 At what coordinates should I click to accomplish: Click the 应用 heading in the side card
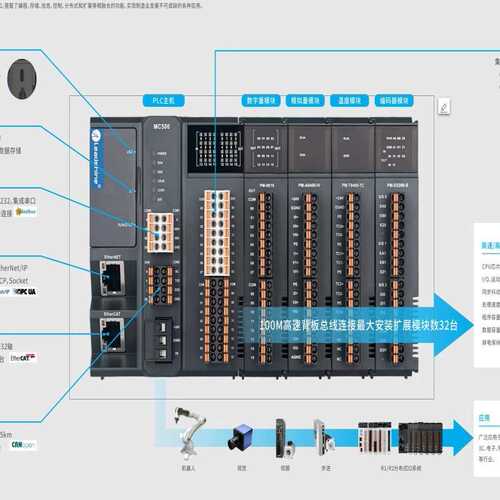[484, 418]
